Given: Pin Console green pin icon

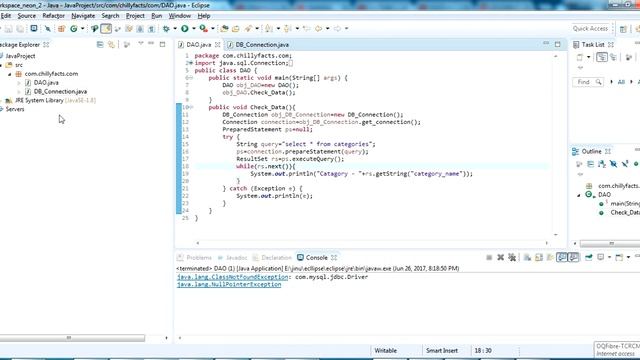Looking at the screenshot, I should pos(589,258).
